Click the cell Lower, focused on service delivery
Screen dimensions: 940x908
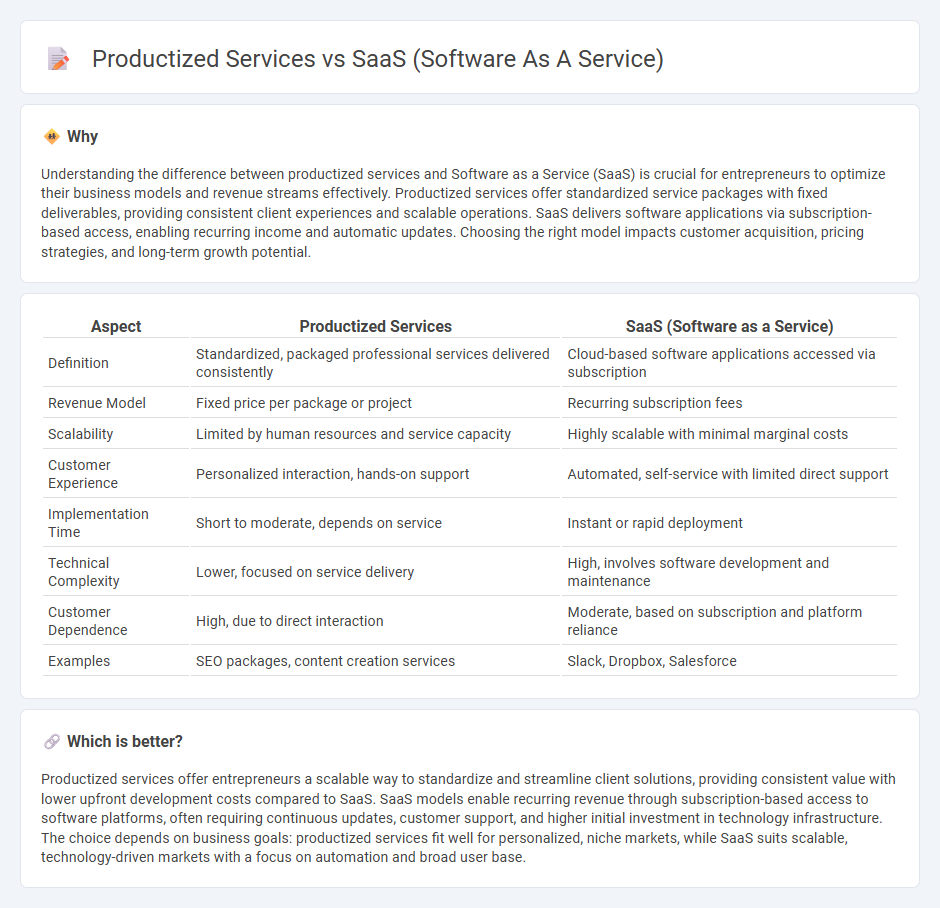coord(305,572)
